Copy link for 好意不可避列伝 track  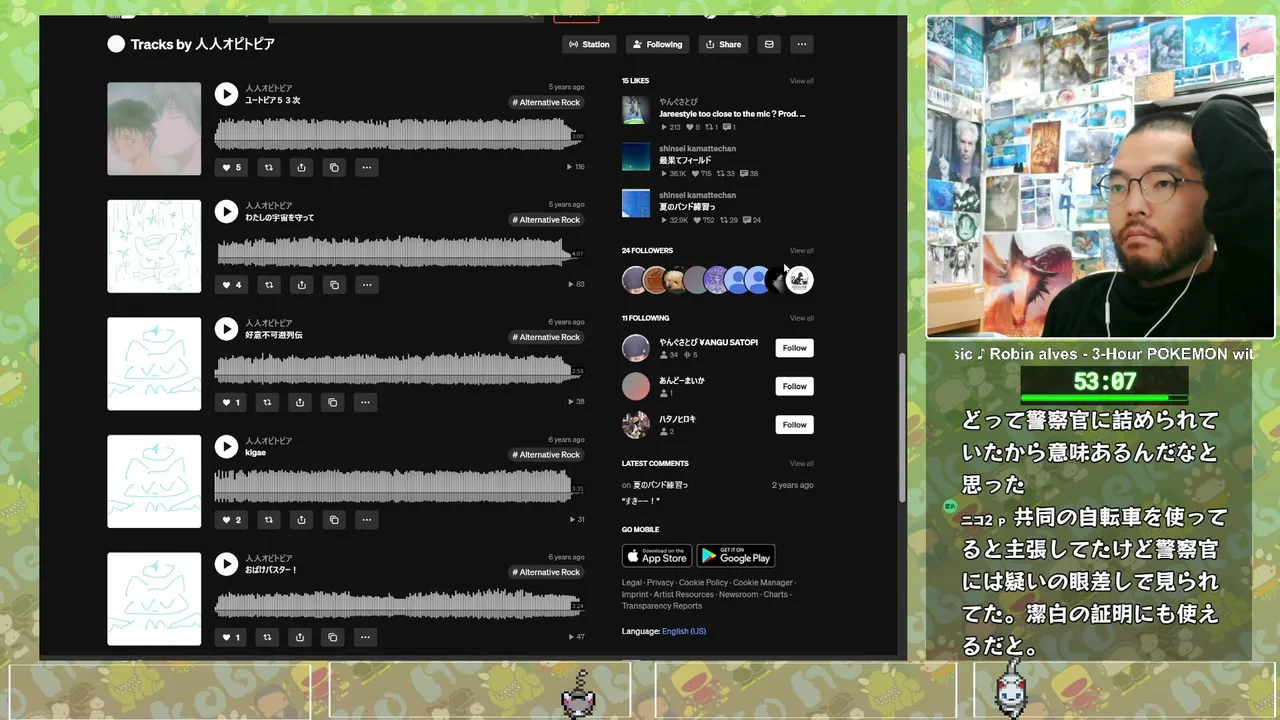tap(333, 402)
